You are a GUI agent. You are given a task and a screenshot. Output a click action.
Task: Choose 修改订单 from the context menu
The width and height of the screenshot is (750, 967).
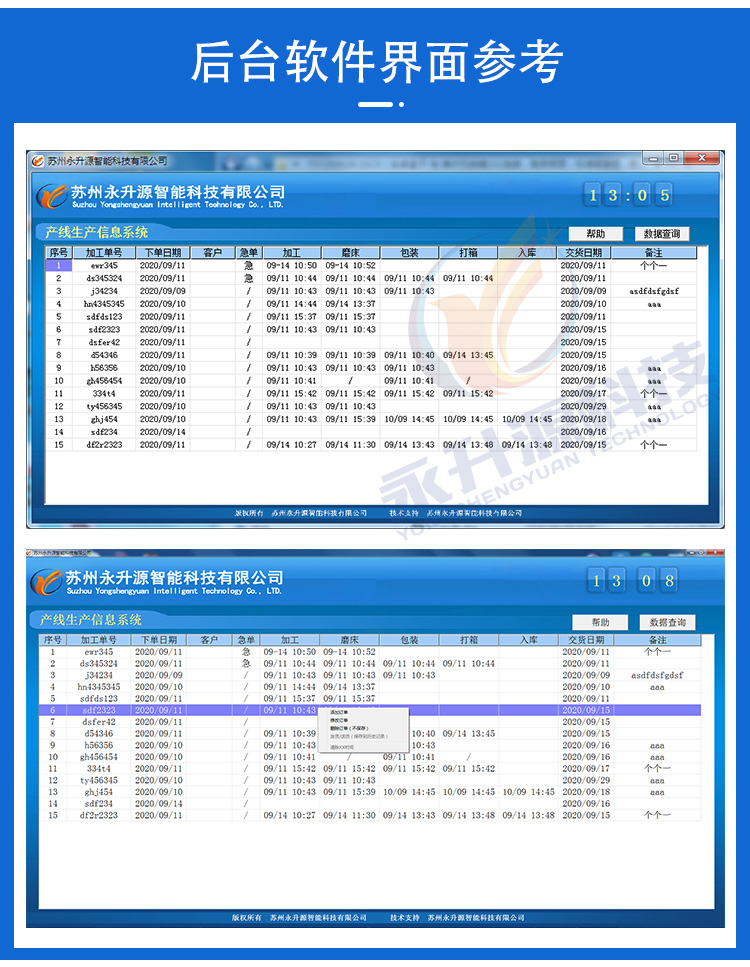[x=340, y=720]
